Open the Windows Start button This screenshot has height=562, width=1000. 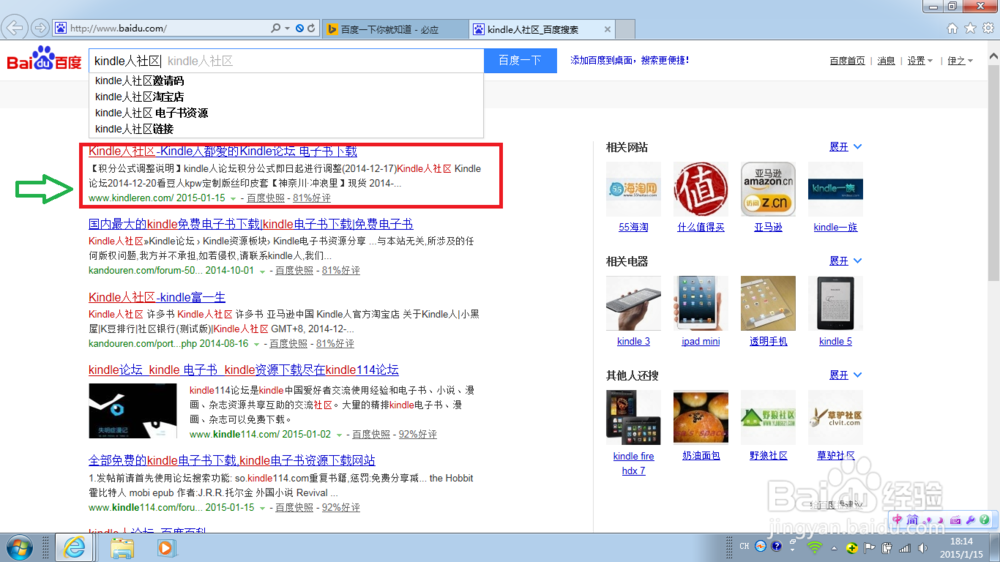tap(18, 548)
